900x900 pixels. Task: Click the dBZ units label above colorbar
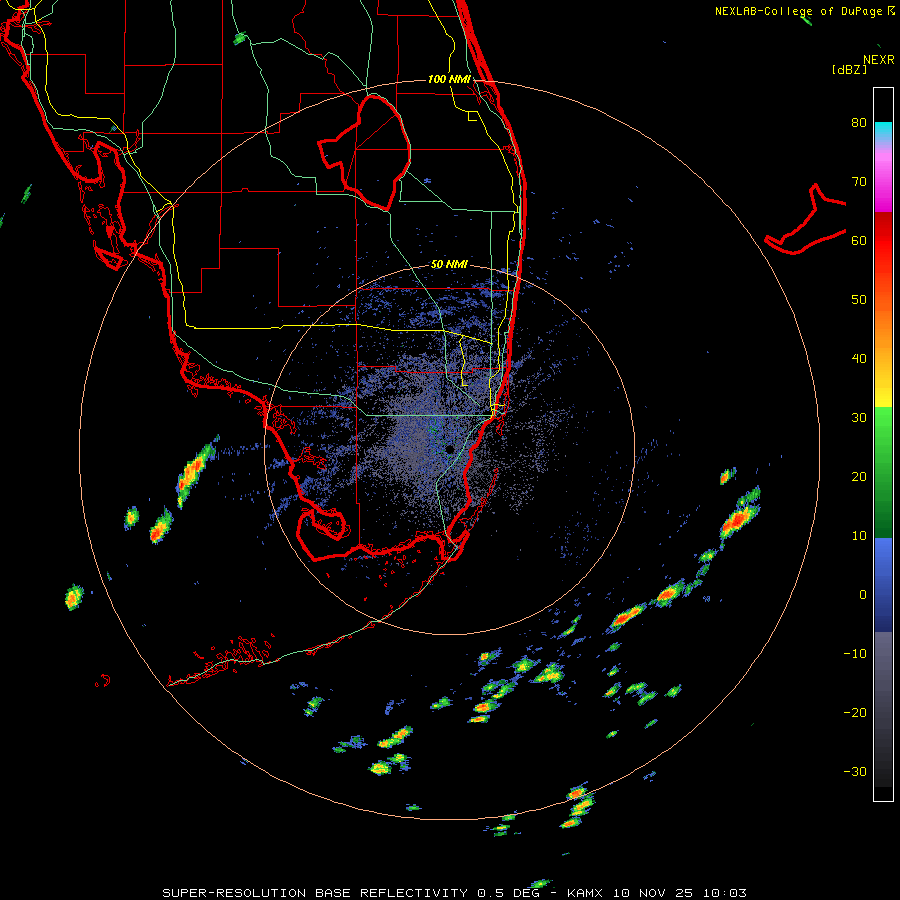click(849, 69)
